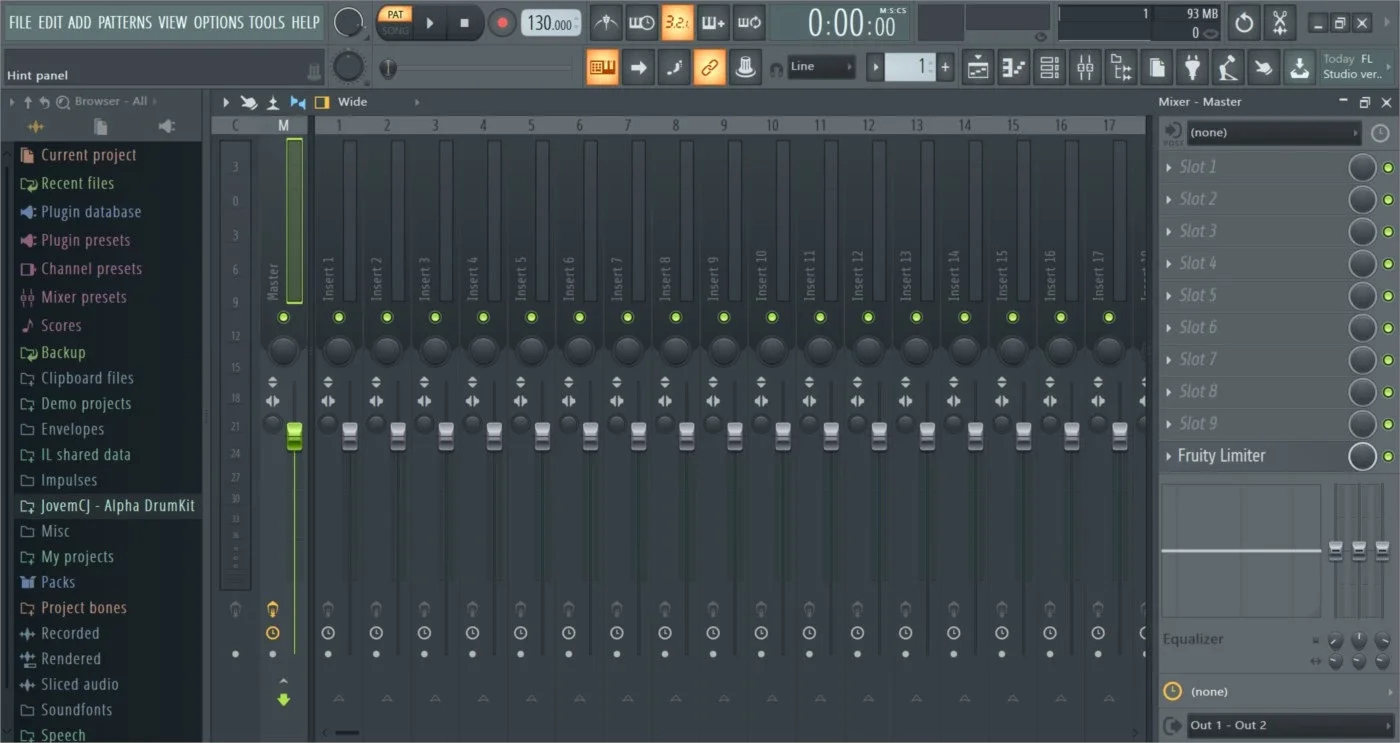
Task: Click the Record button
Action: coord(502,23)
